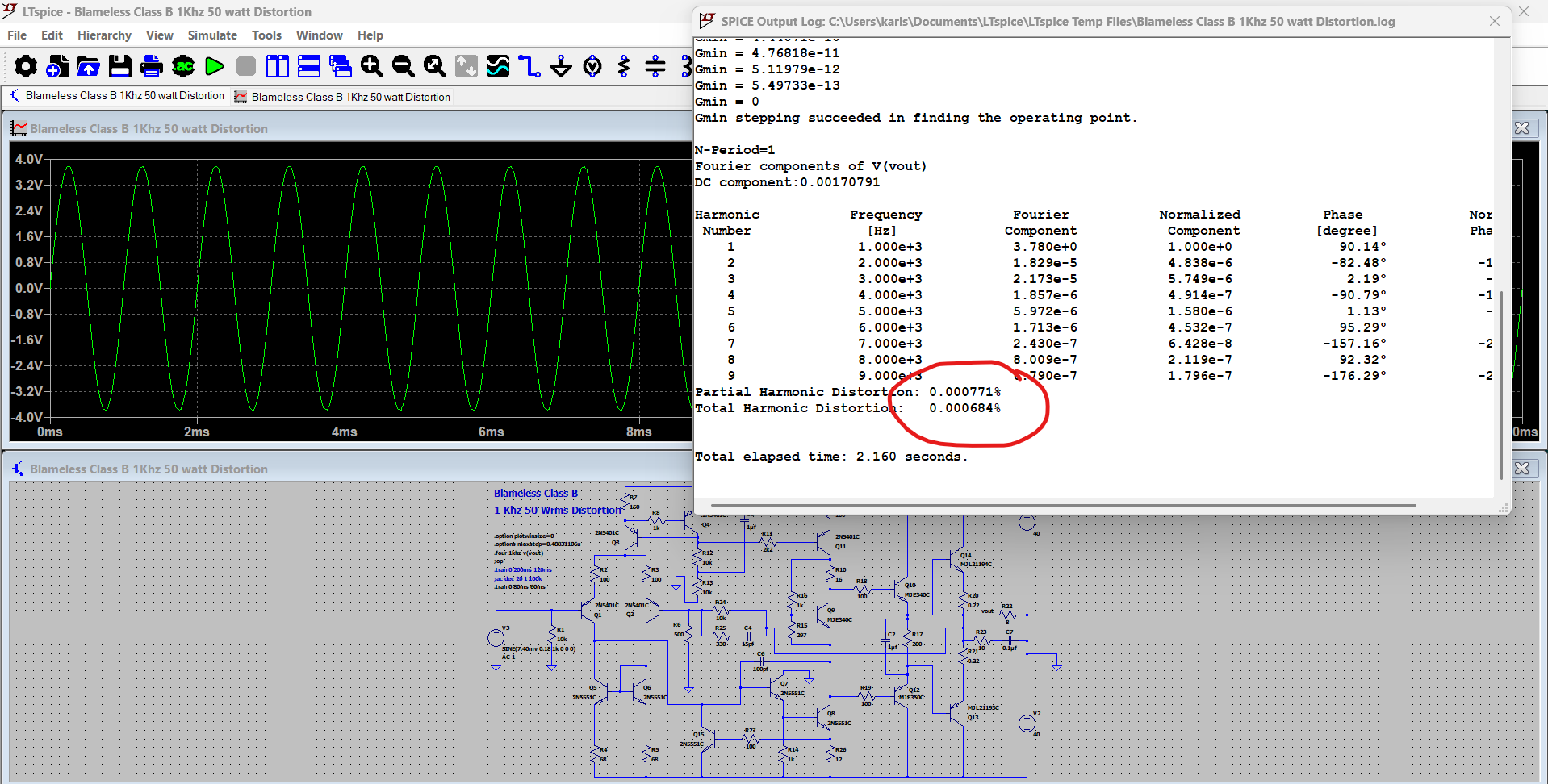Open the Tools menu

(x=266, y=35)
